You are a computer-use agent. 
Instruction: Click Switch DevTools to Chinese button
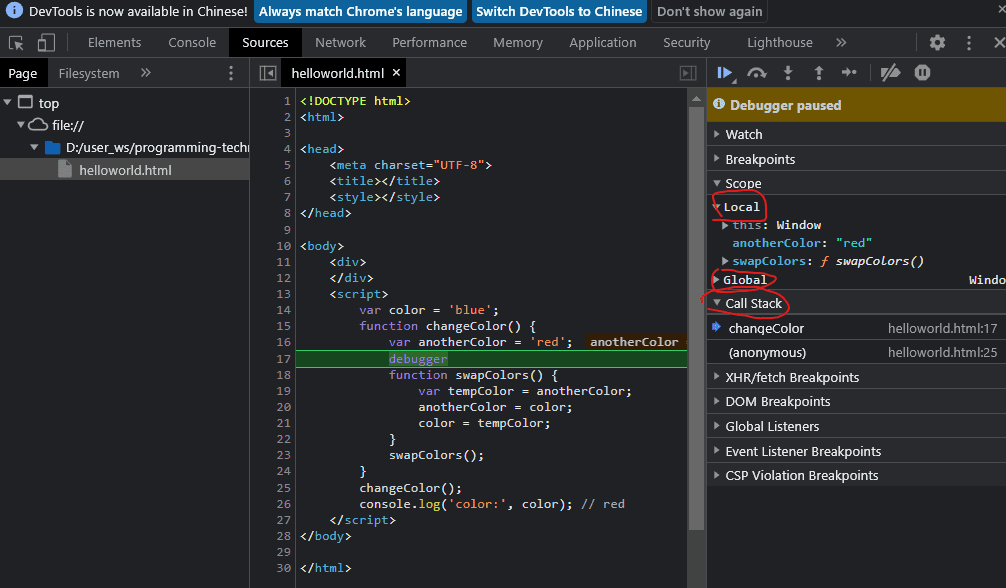click(x=559, y=12)
